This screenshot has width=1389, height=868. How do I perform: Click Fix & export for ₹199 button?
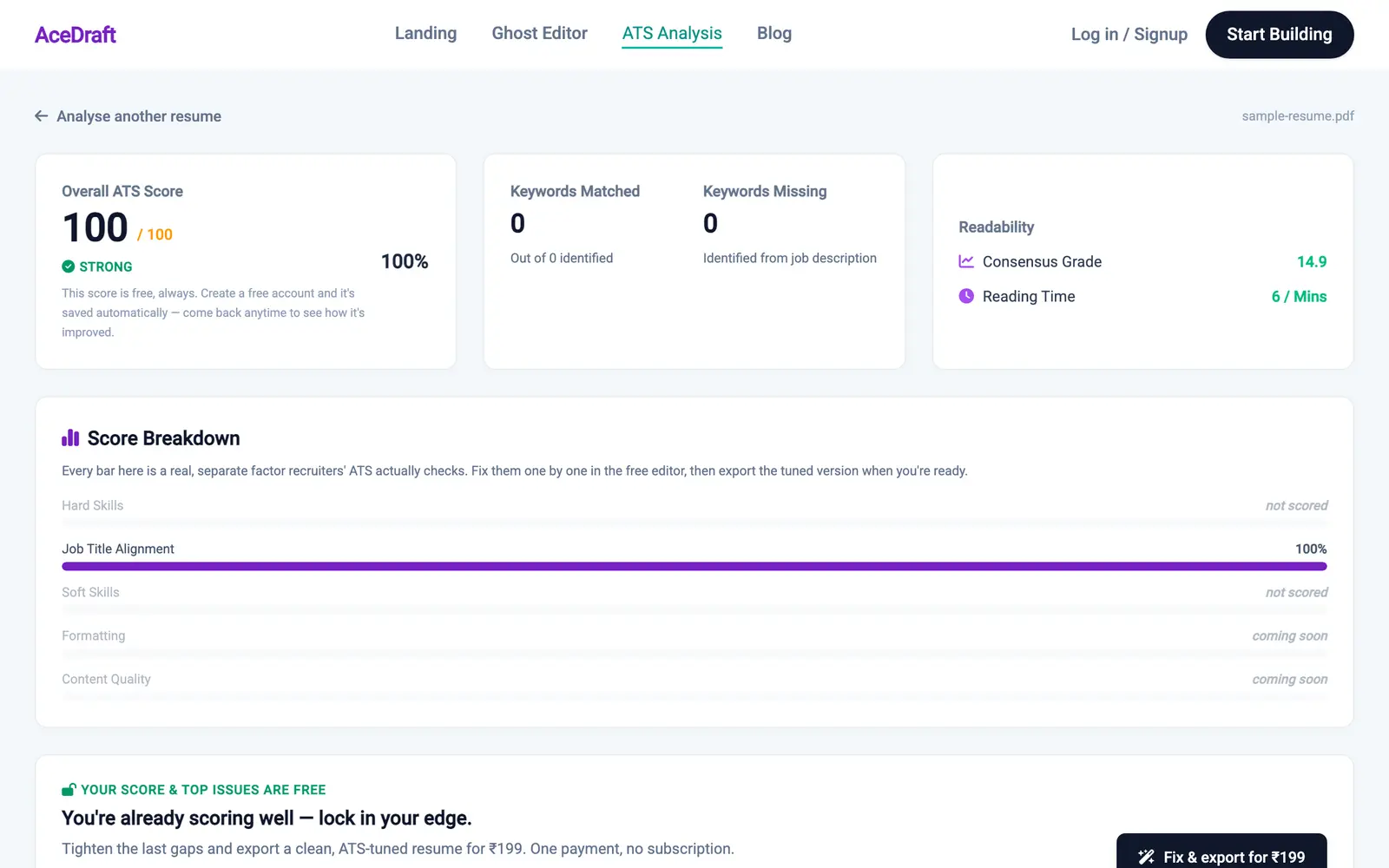[x=1221, y=852]
